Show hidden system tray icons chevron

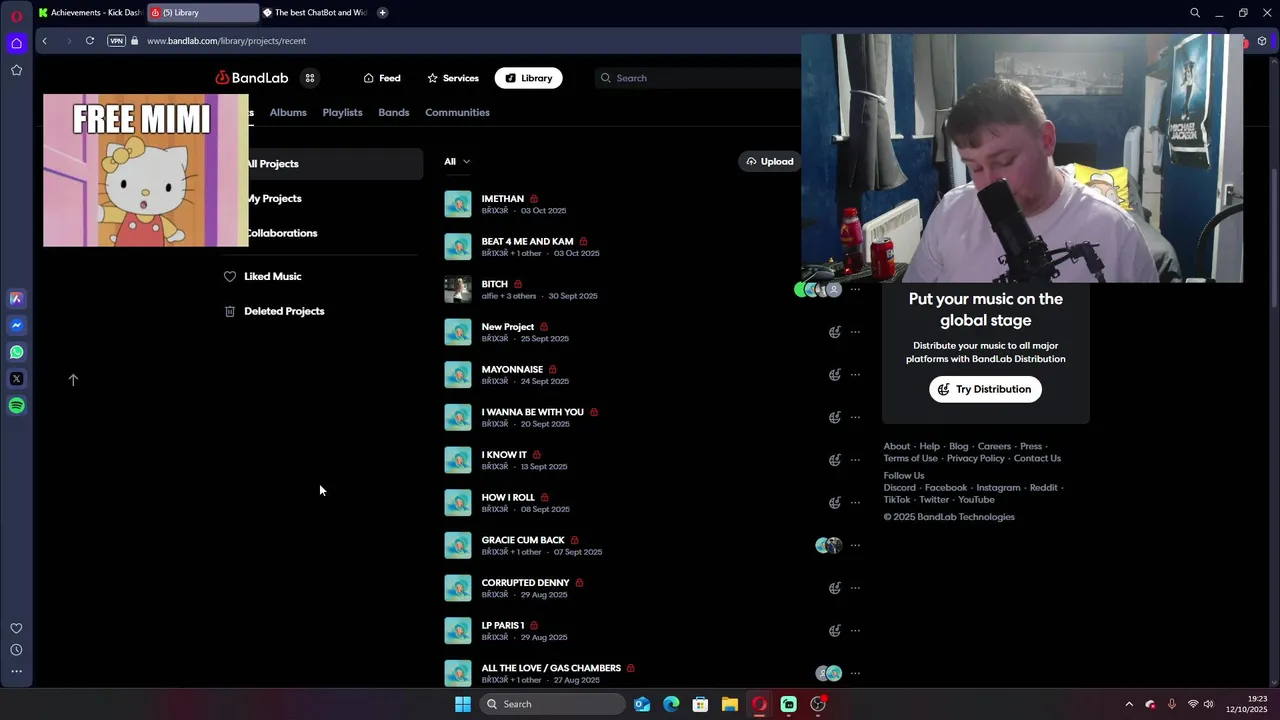tap(1129, 704)
